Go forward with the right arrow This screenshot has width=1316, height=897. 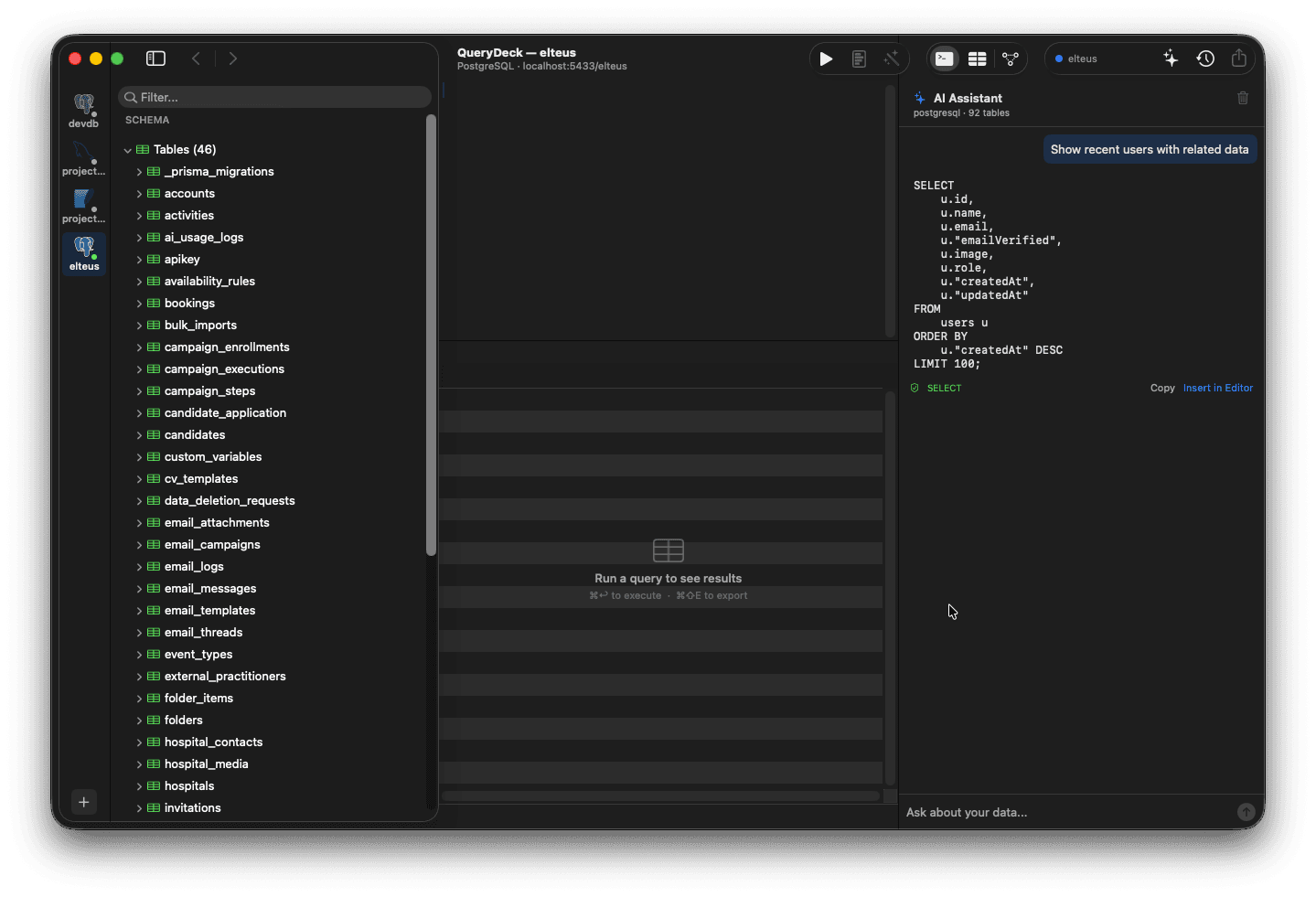click(x=233, y=59)
